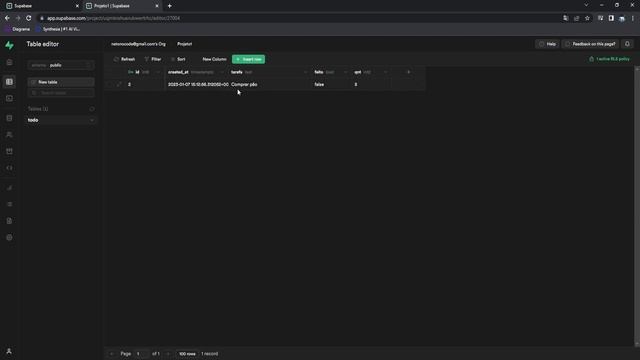Open the Table editor sidebar icon
The height and width of the screenshot is (360, 640).
pyautogui.click(x=9, y=82)
